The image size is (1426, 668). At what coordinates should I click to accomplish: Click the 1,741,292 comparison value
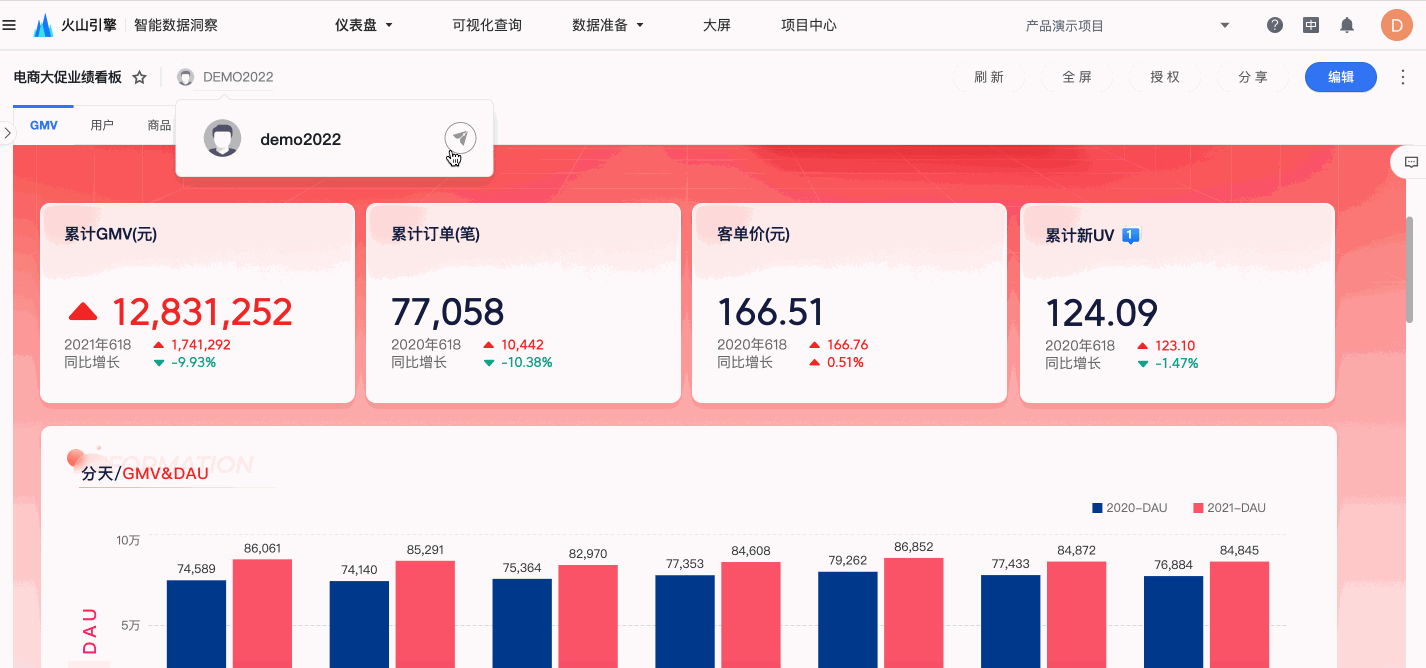click(x=201, y=345)
